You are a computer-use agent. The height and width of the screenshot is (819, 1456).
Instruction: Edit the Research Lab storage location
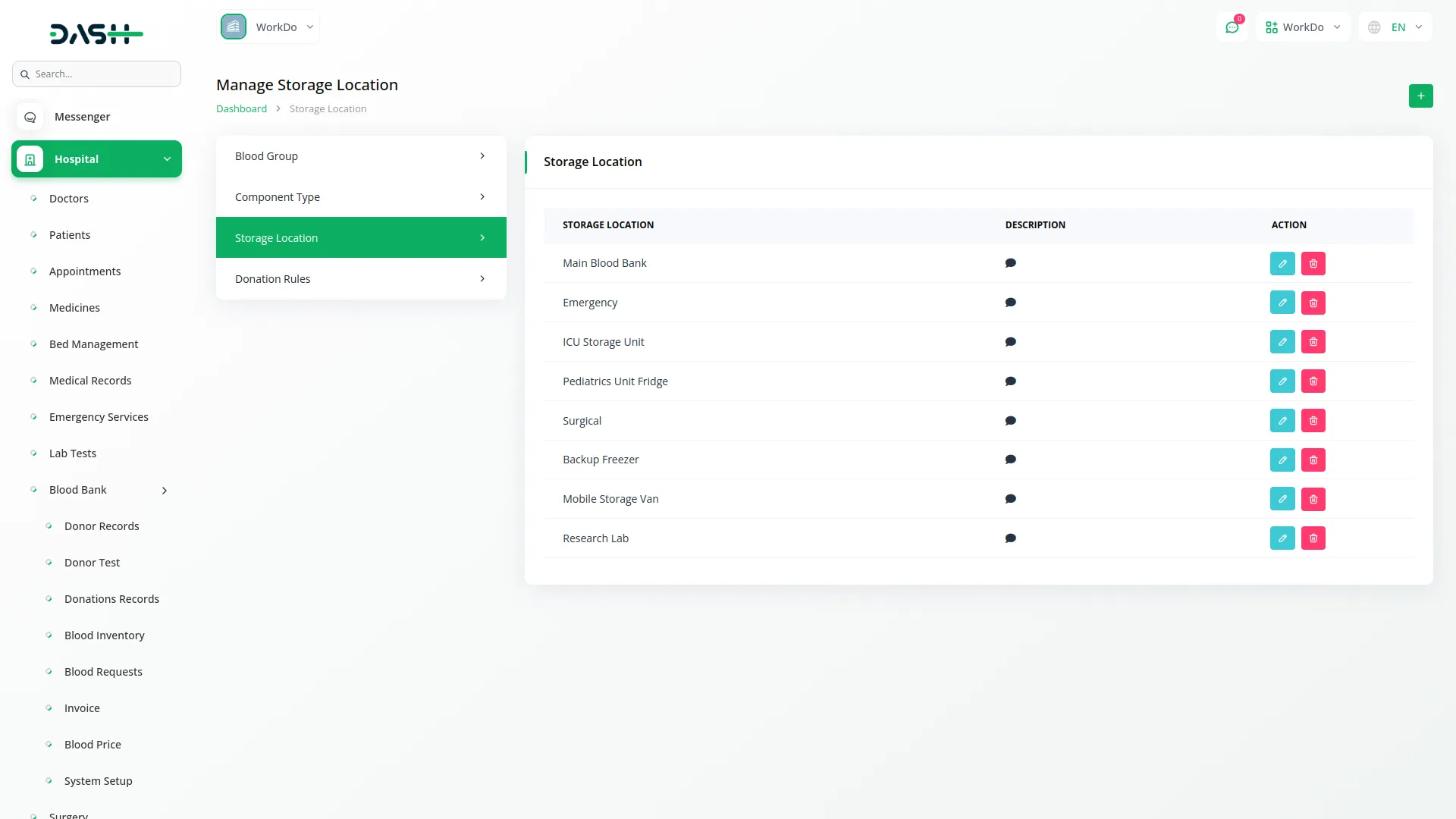tap(1282, 538)
